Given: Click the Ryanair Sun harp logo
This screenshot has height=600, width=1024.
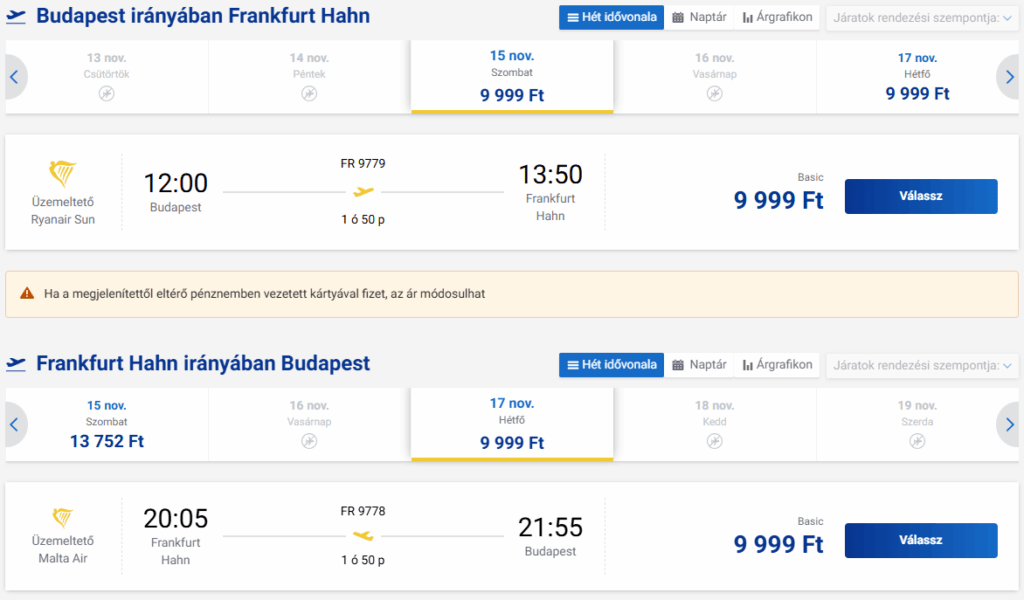Looking at the screenshot, I should point(63,174).
